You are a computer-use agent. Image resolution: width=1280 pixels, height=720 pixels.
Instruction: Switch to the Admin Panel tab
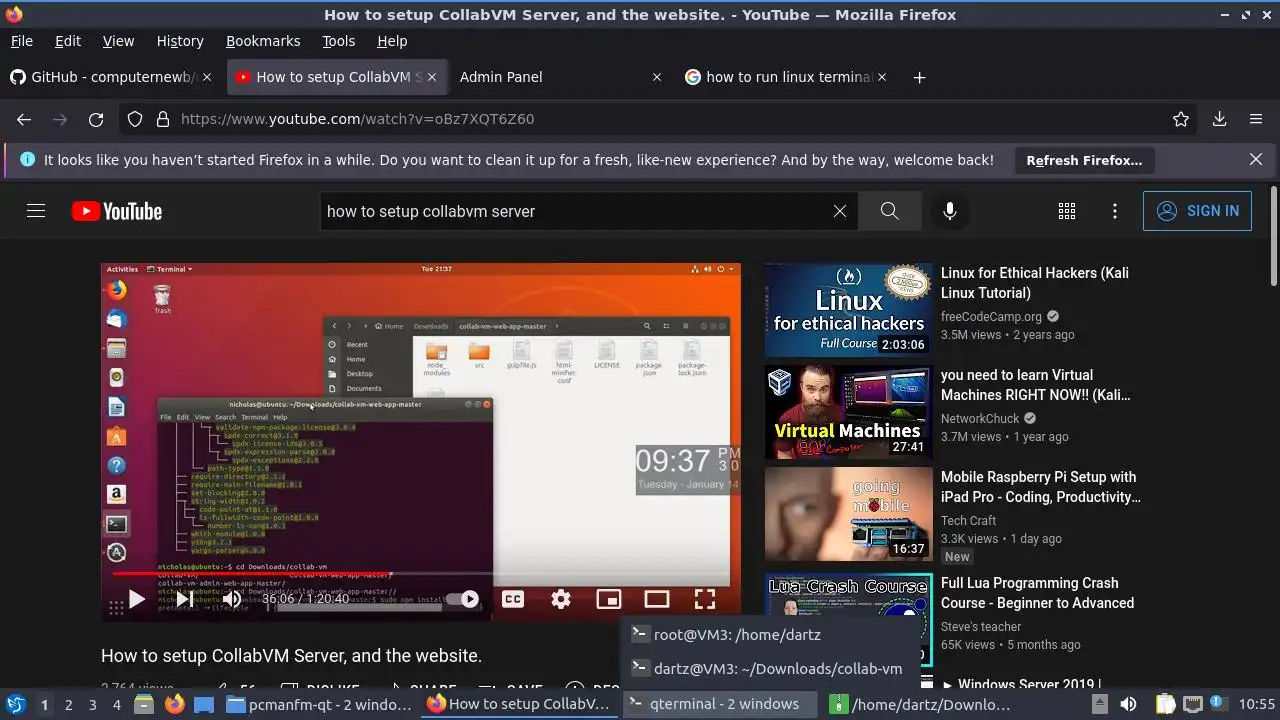[x=560, y=77]
